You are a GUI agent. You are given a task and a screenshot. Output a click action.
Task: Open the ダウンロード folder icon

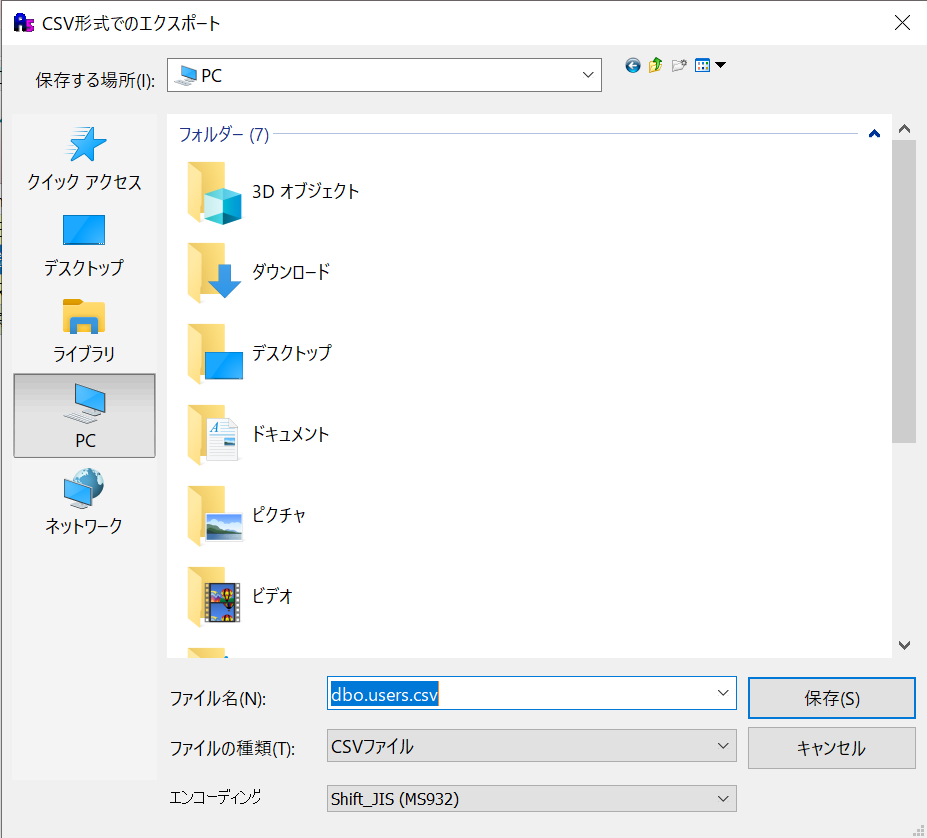pos(214,273)
